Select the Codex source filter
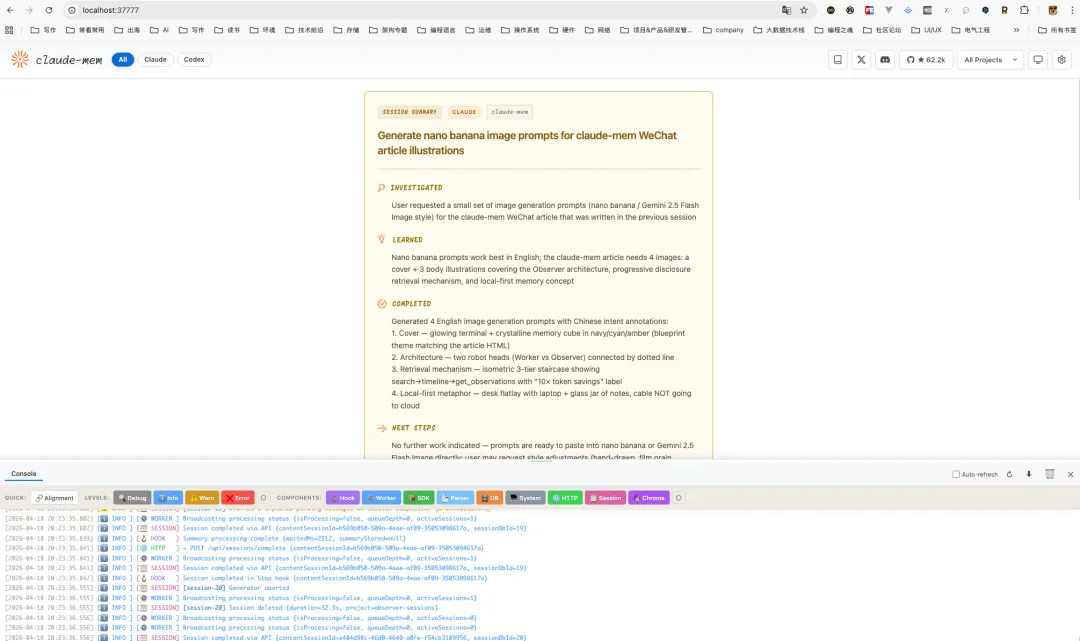The height and width of the screenshot is (641, 1080). (x=194, y=59)
